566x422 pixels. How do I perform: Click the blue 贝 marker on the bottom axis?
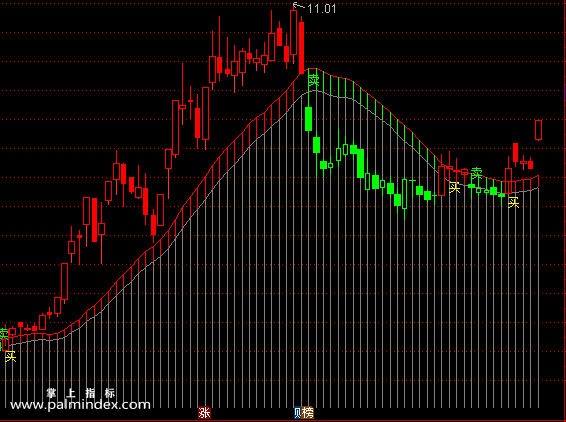pos(297,412)
